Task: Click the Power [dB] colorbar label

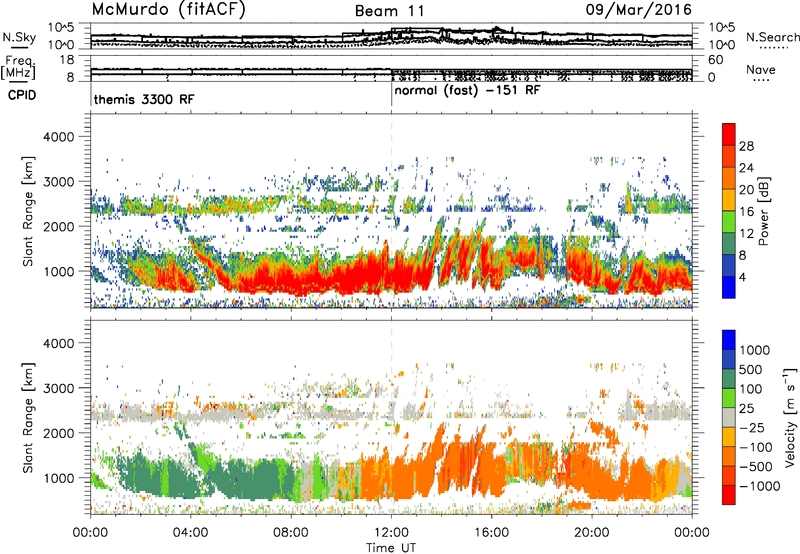Action: click(x=764, y=211)
